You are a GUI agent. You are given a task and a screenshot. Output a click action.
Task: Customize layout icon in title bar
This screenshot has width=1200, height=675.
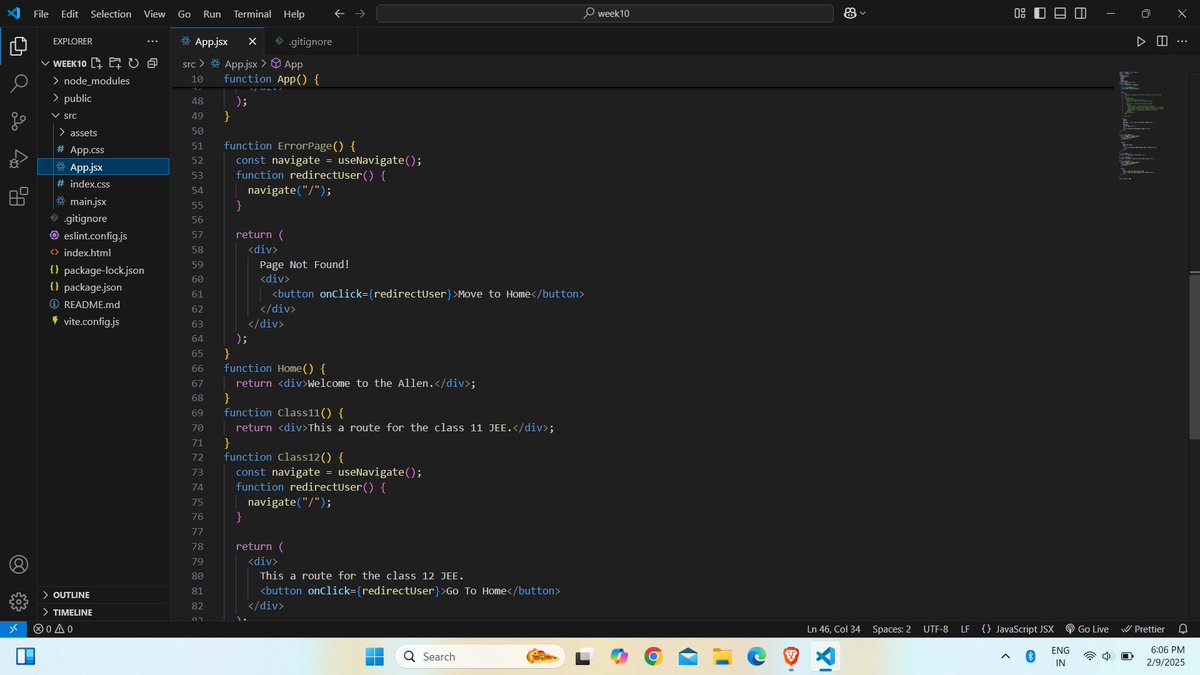pyautogui.click(x=1020, y=13)
